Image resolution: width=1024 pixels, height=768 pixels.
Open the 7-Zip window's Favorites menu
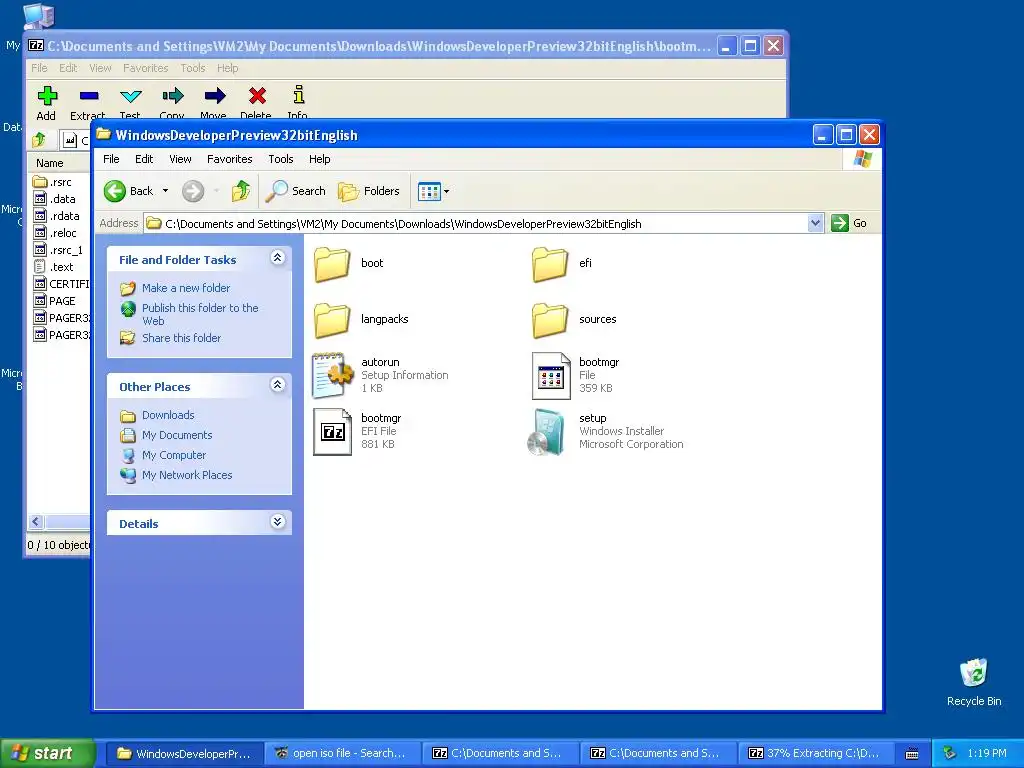click(x=146, y=68)
